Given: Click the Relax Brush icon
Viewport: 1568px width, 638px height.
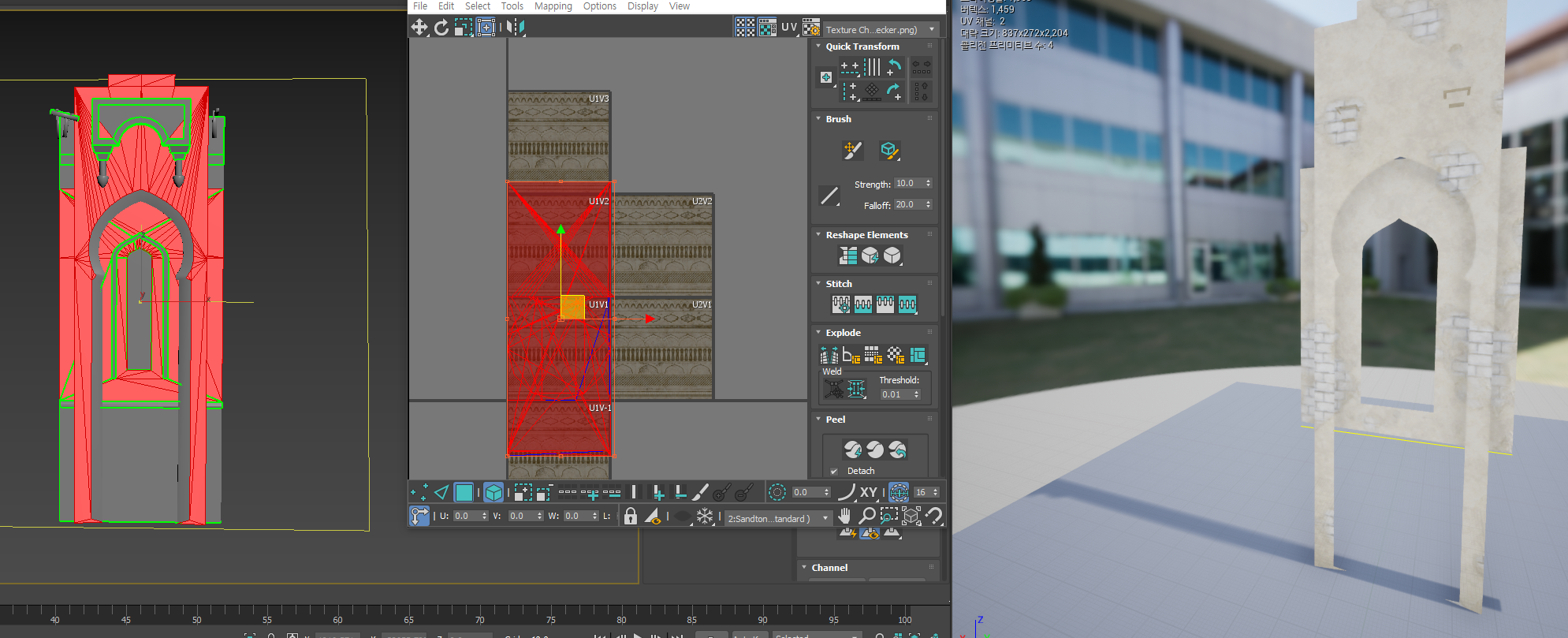Looking at the screenshot, I should (889, 150).
